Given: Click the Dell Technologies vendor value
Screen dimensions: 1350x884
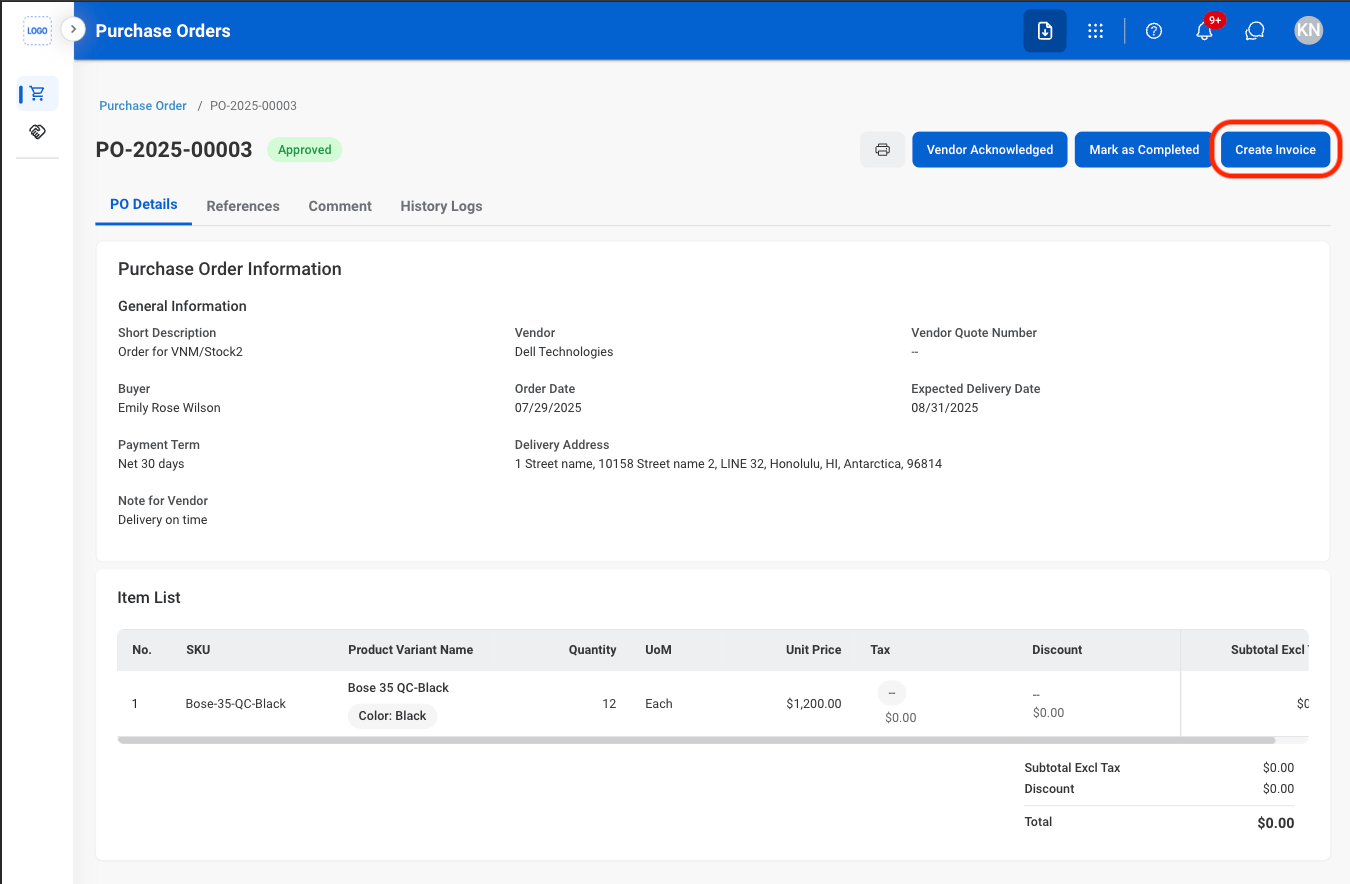Looking at the screenshot, I should 564,352.
